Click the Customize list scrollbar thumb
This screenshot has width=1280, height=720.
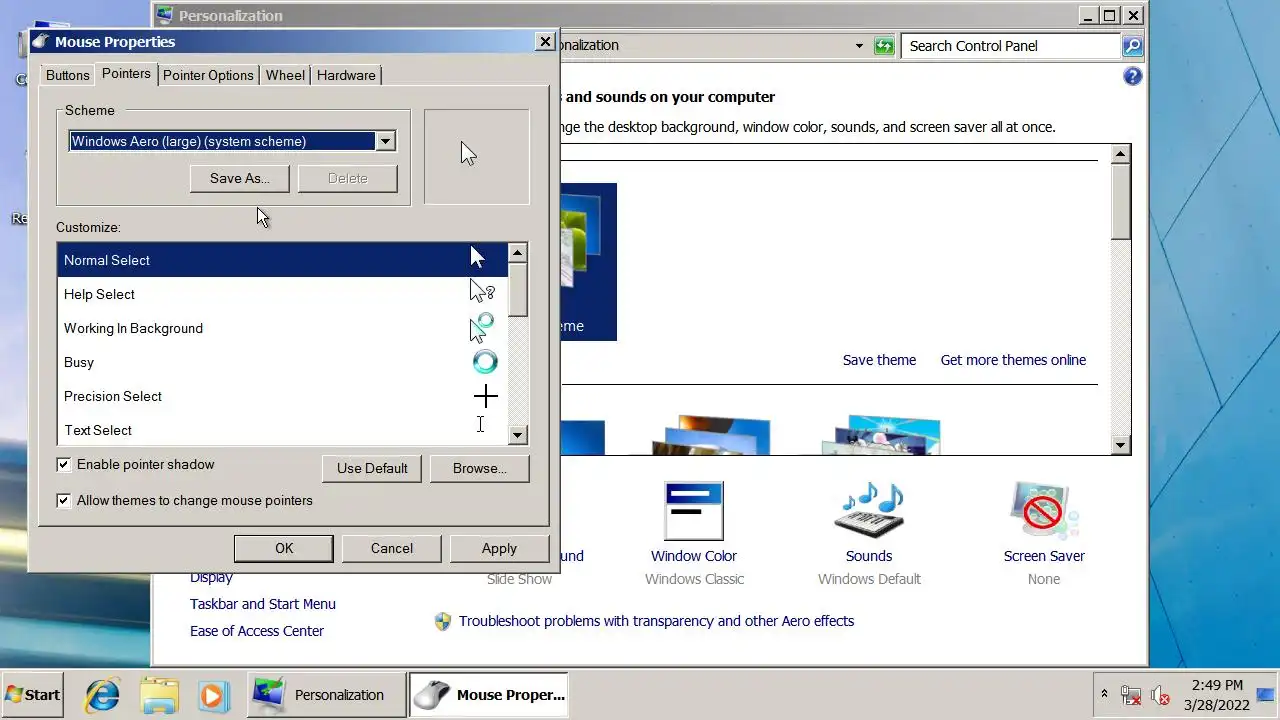[x=517, y=290]
